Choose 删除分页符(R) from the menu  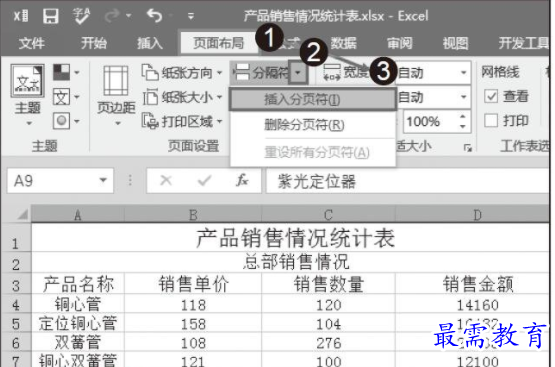pos(313,125)
